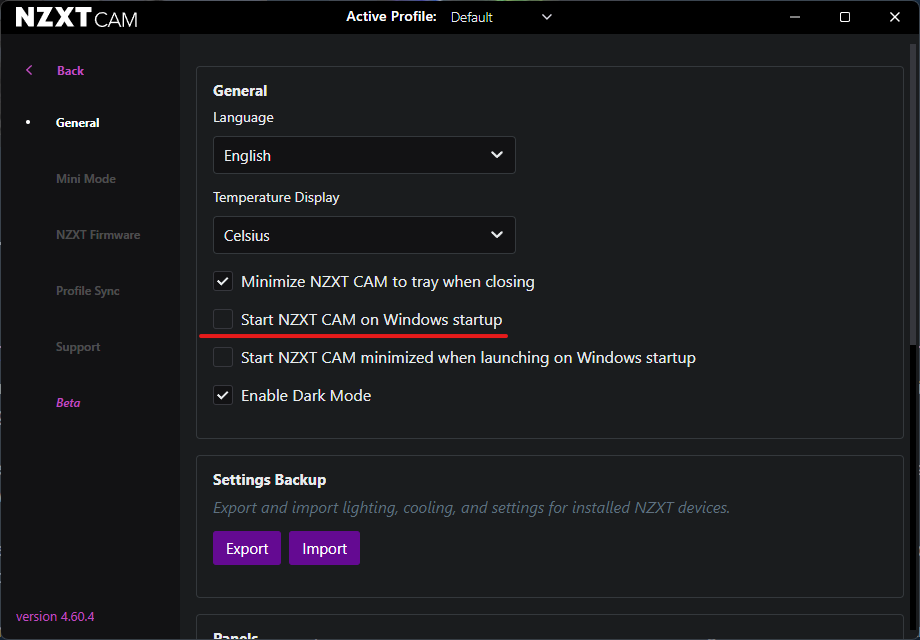Select the General settings section
The image size is (920, 640).
tap(77, 123)
